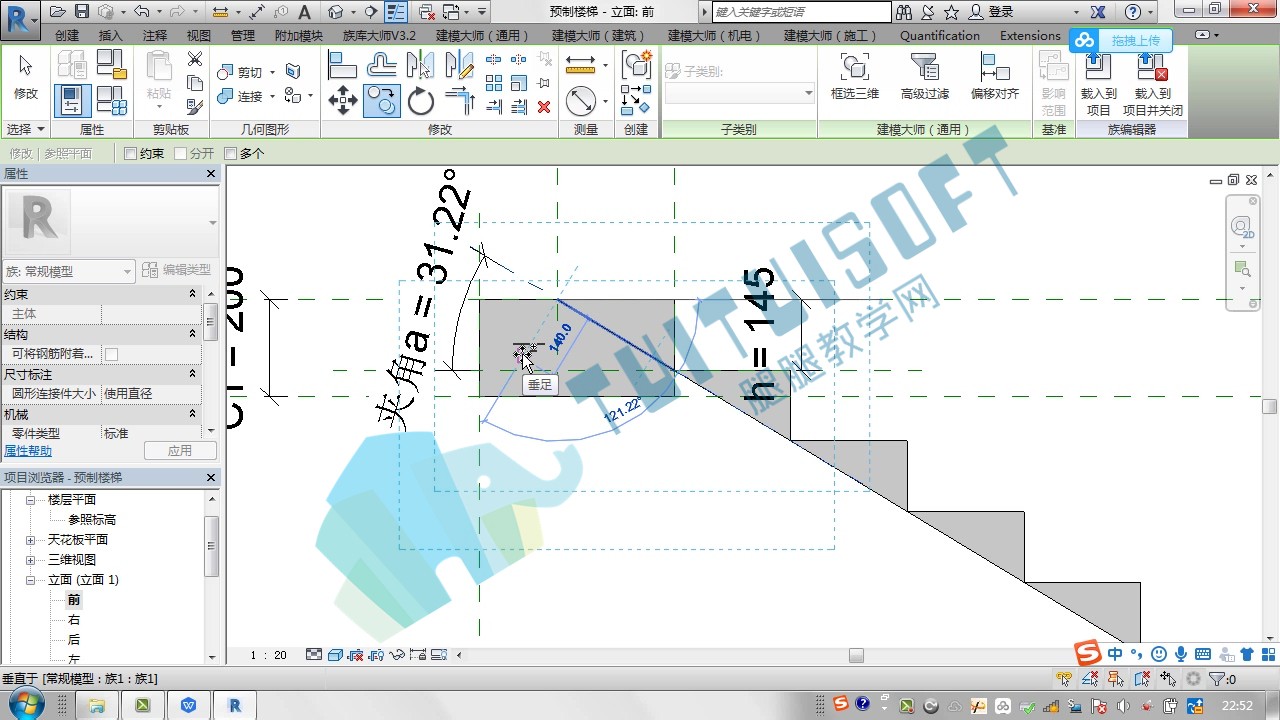Expand the 天花板平面 tree node
Screen dimensions: 1280x720
tap(30, 540)
